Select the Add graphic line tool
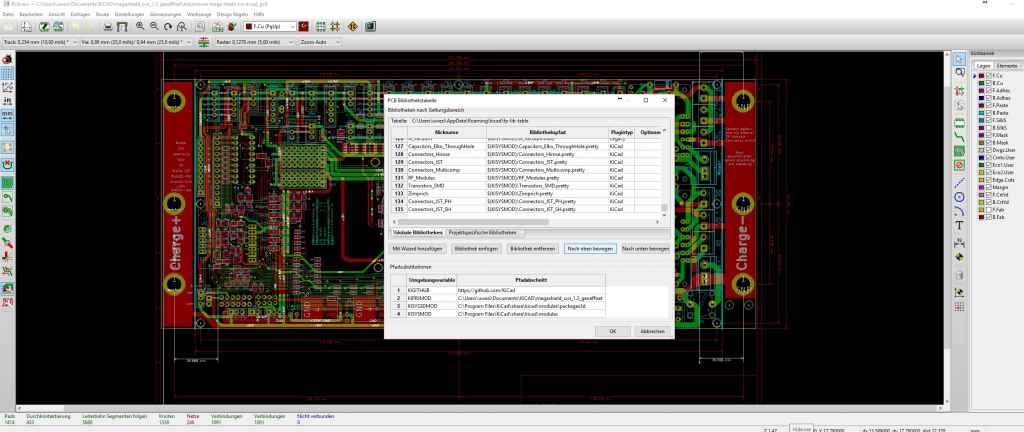This screenshot has height=432, width=1024. point(959,183)
